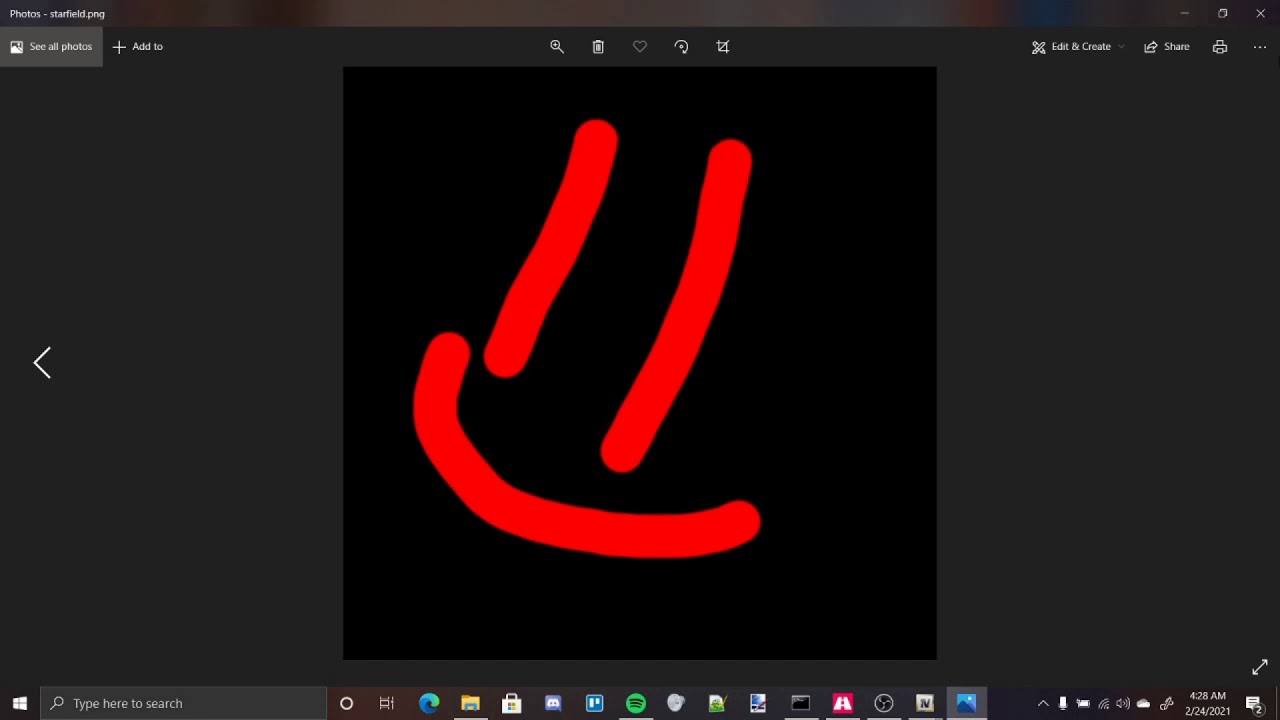Close the Photos window
This screenshot has height=720, width=1280.
pos(1260,13)
